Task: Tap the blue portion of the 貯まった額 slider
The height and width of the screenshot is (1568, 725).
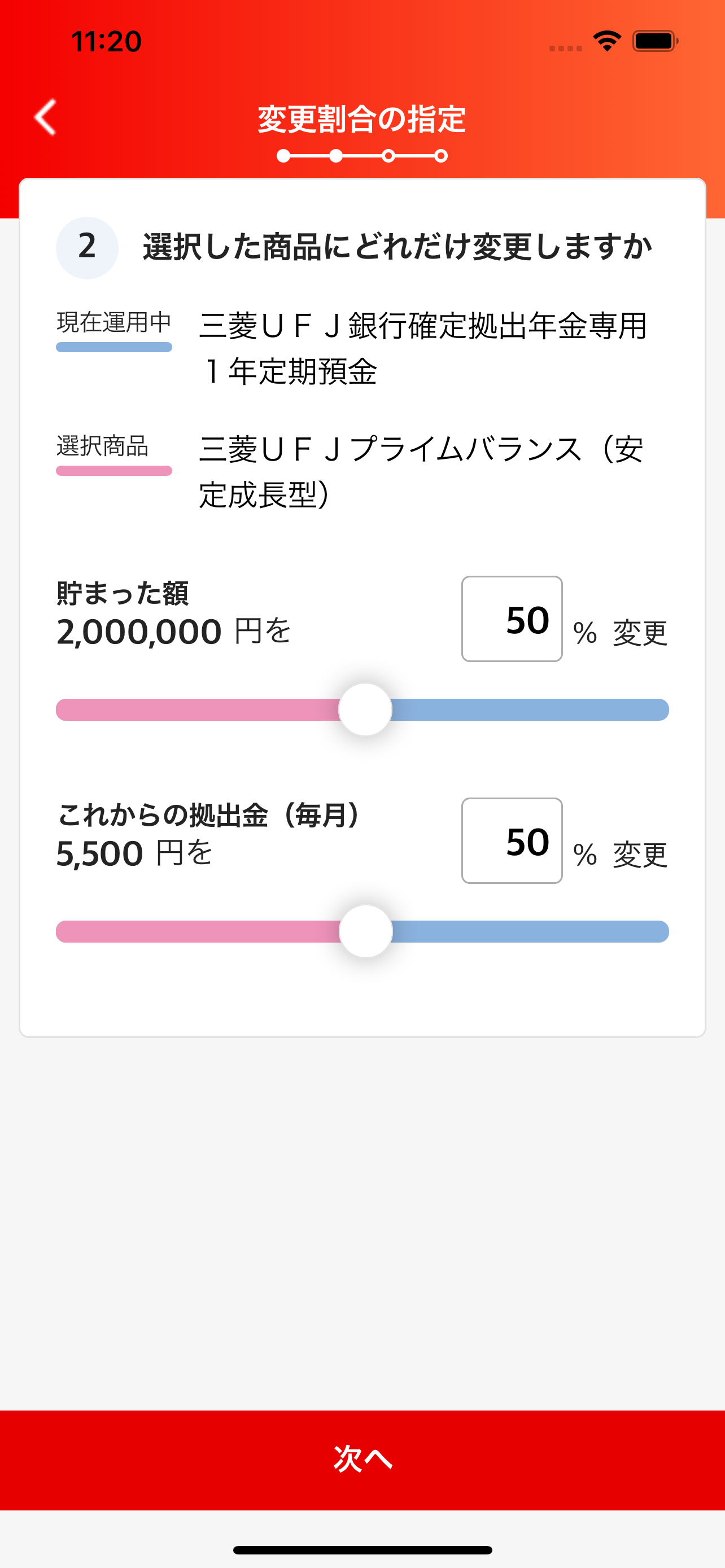Action: click(x=530, y=709)
